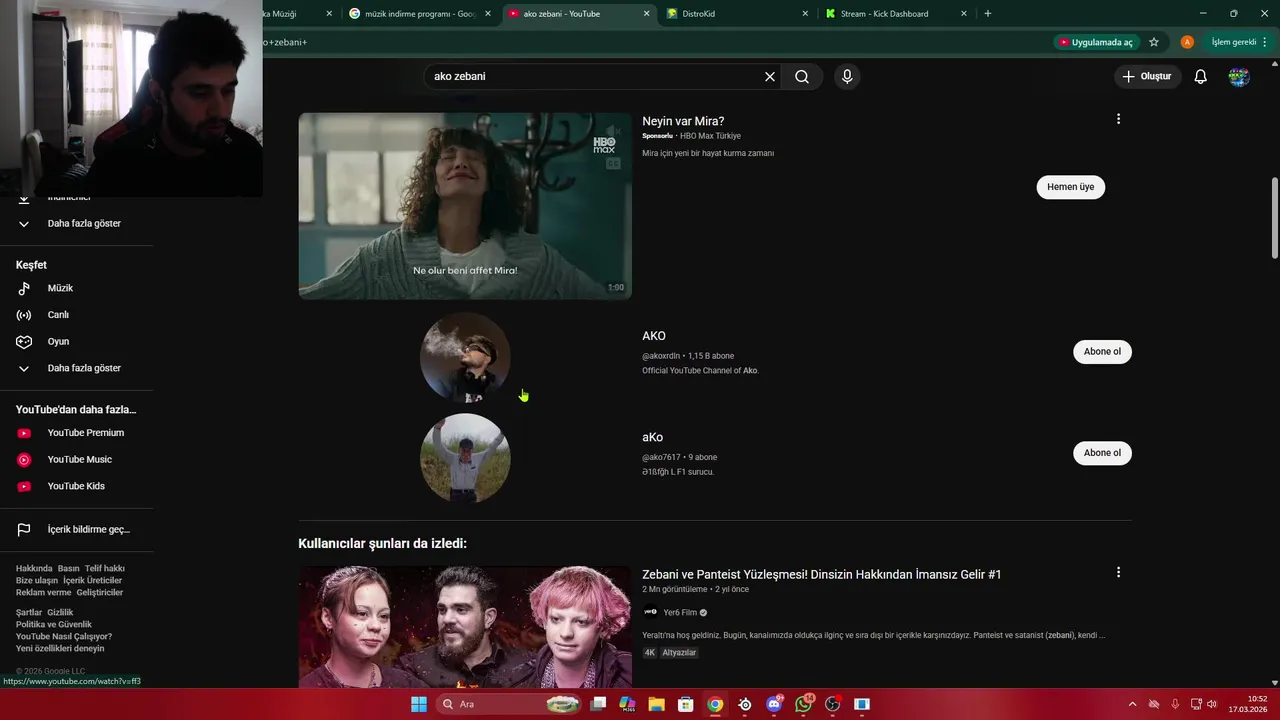The image size is (1280, 720).
Task: Clear the YouTube search text with the X
Action: 770,76
